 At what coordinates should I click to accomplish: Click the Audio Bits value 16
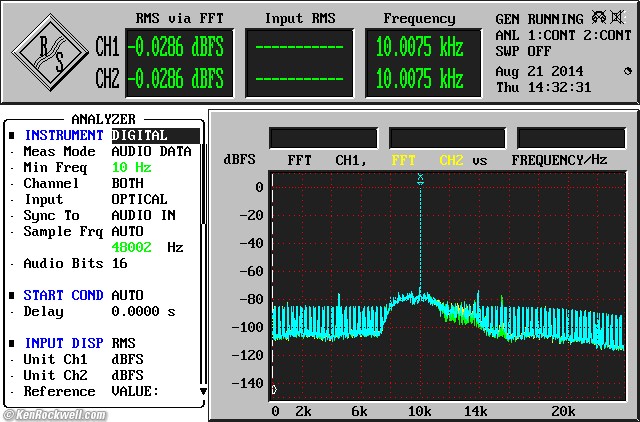pyautogui.click(x=119, y=263)
